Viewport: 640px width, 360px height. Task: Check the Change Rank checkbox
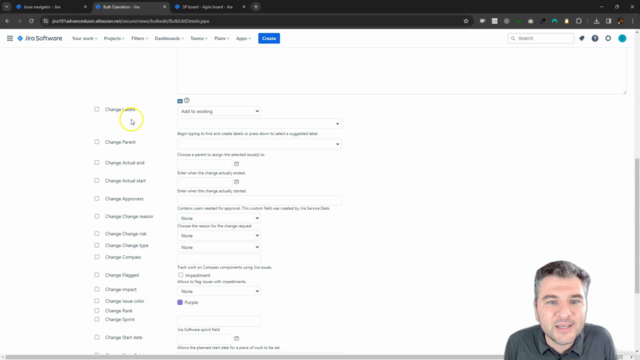click(x=97, y=311)
